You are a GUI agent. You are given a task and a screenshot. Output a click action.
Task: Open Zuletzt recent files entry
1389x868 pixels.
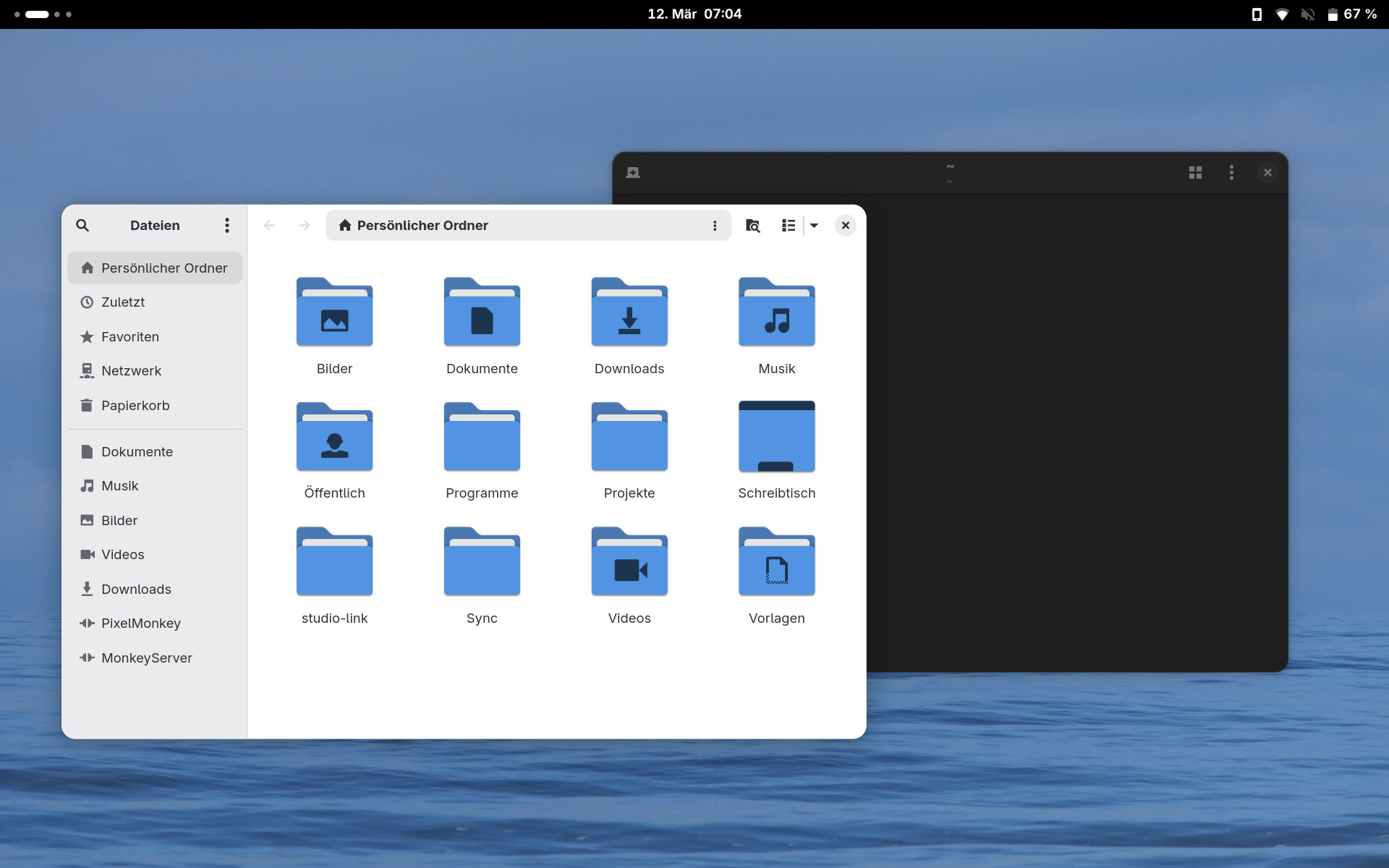[123, 302]
